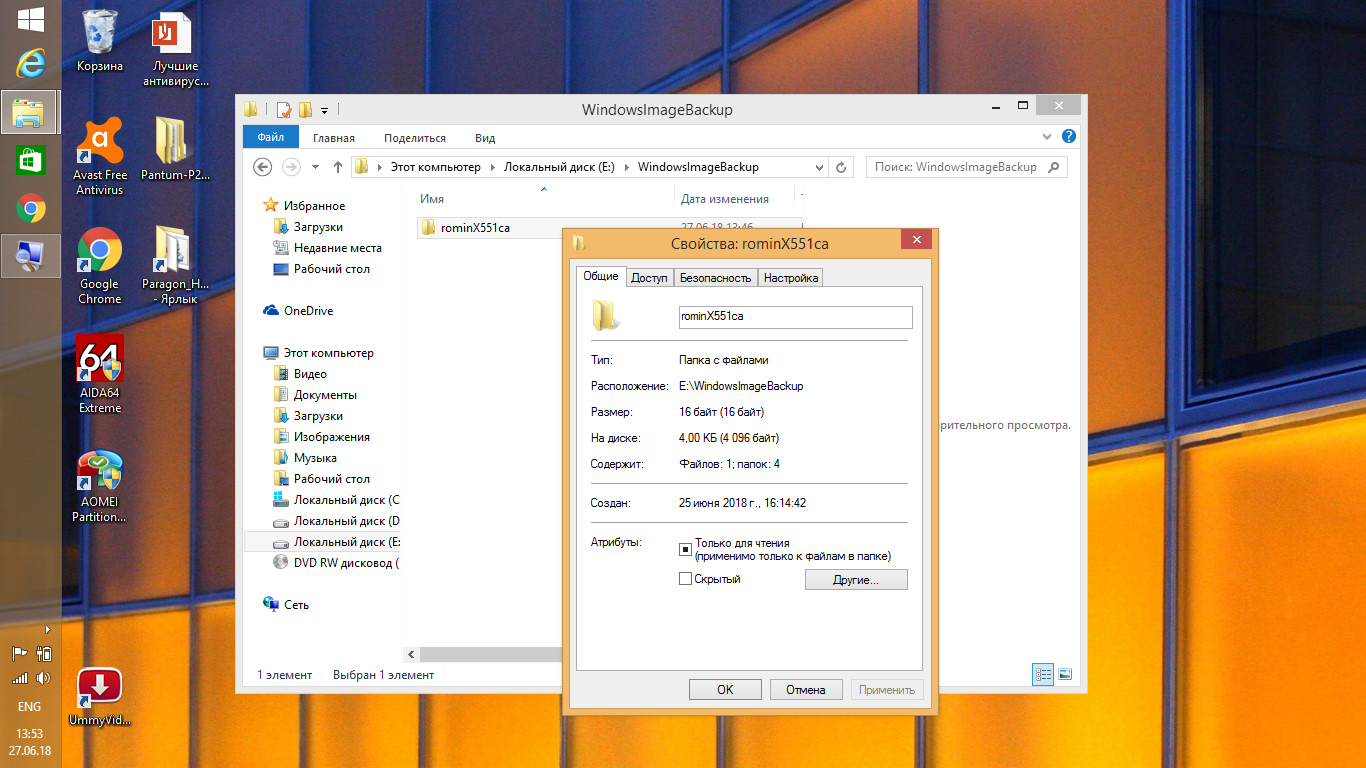Image resolution: width=1366 pixels, height=768 pixels.
Task: Go up one folder with the arrow
Action: tap(338, 167)
